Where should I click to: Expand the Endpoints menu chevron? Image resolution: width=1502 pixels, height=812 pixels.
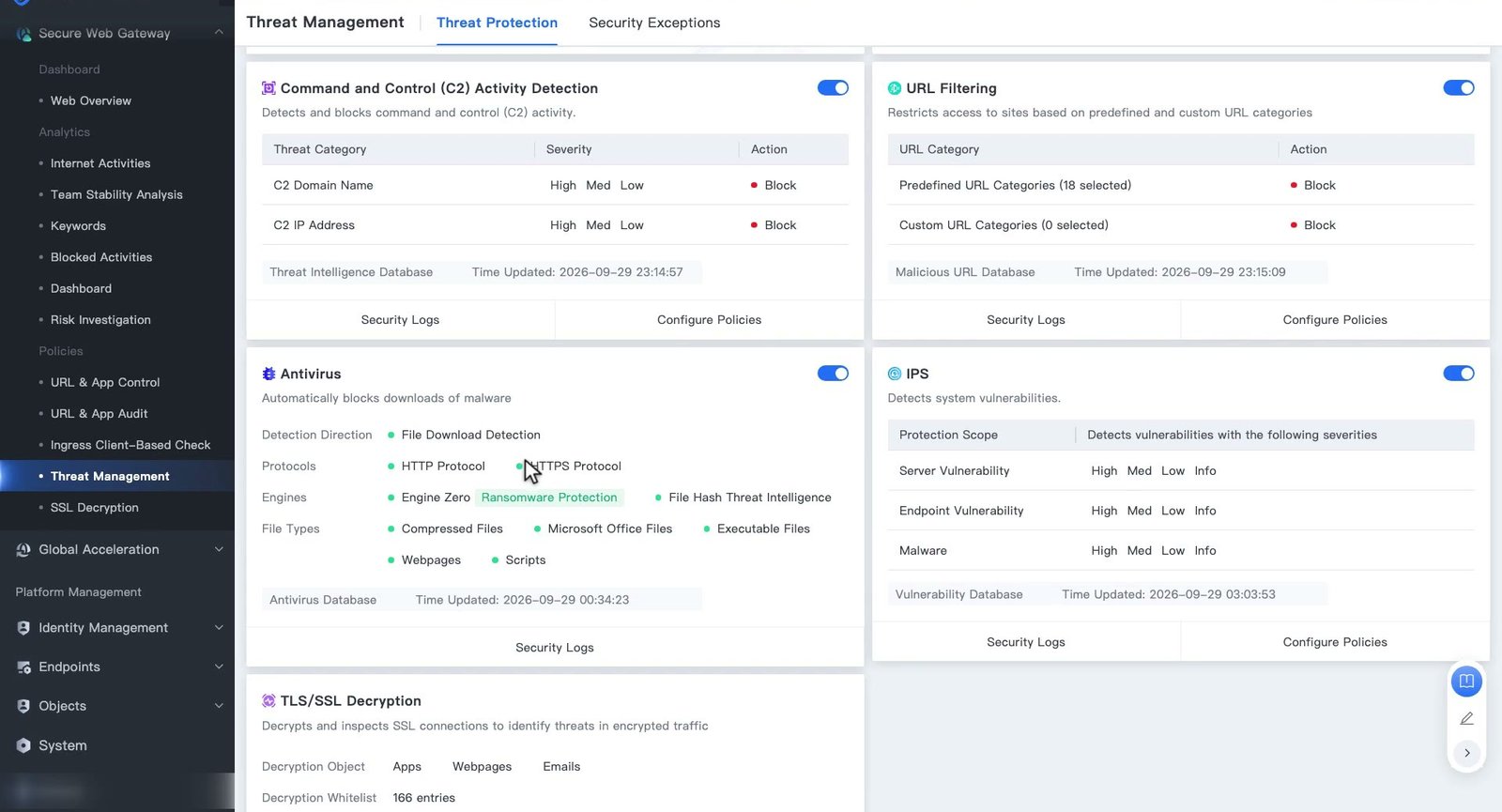[x=219, y=667]
